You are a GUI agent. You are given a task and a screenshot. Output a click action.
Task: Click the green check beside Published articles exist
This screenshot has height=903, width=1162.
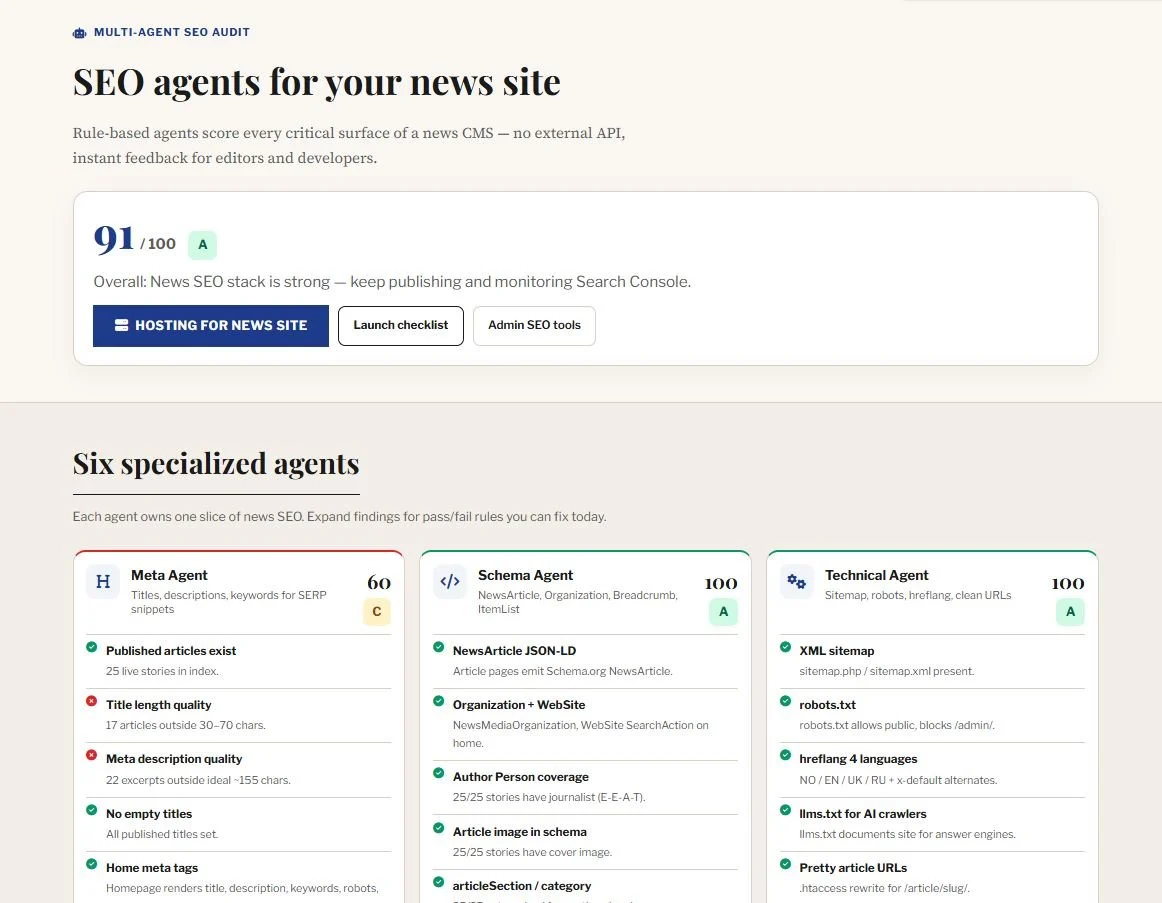(x=92, y=647)
